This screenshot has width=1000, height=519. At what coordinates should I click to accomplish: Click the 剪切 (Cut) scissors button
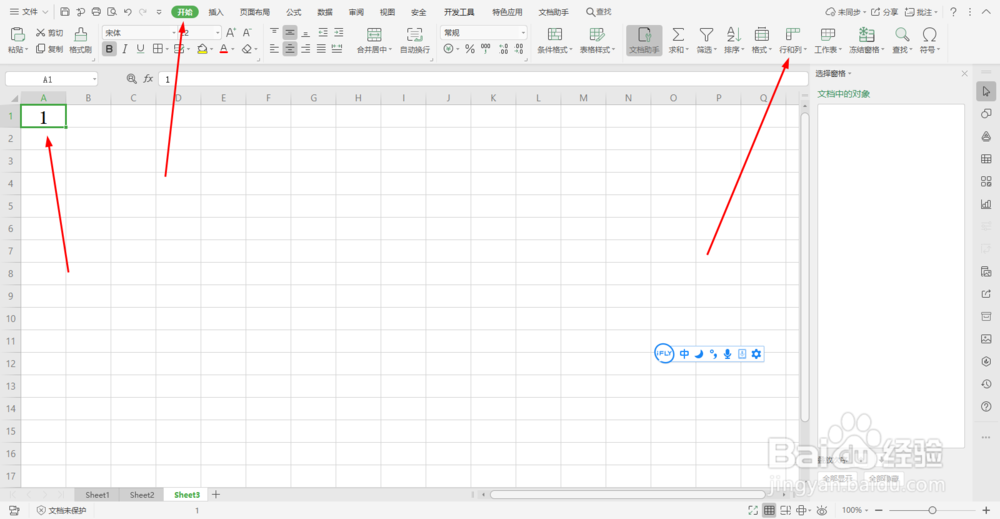(49, 33)
